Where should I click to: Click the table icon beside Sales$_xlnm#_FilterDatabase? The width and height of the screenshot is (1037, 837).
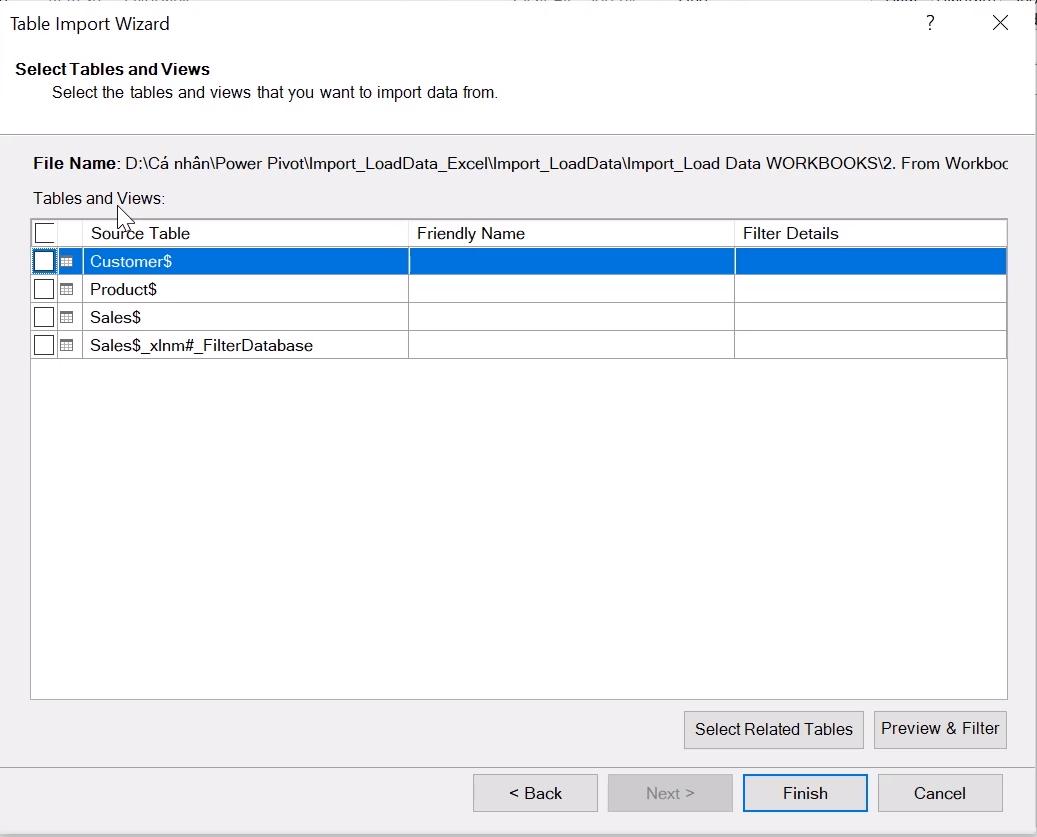point(66,345)
